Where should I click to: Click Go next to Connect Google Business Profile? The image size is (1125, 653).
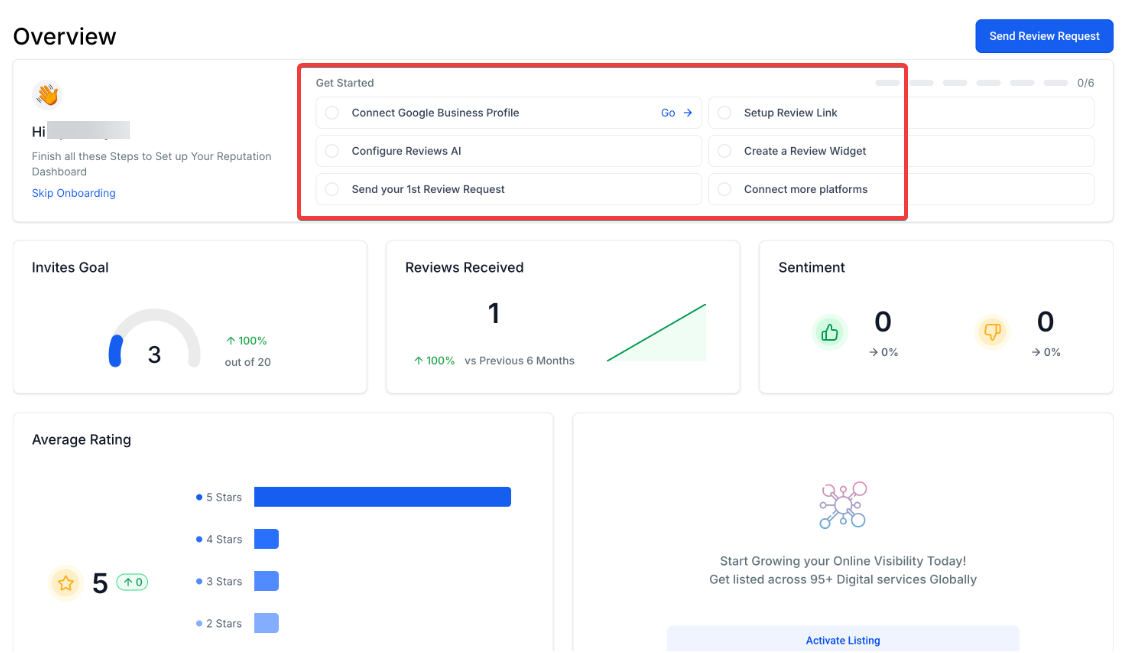[677, 113]
